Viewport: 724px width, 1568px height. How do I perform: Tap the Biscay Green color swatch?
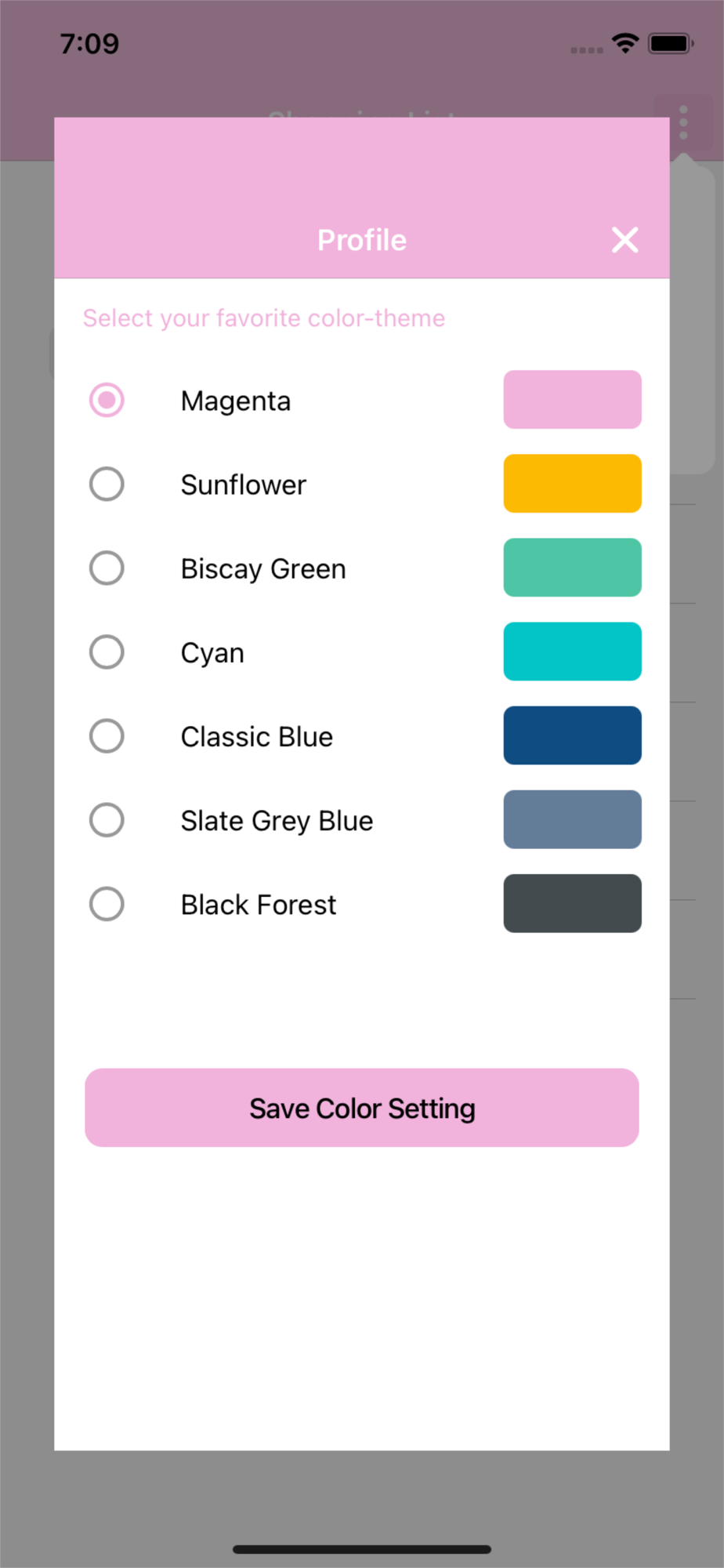pyautogui.click(x=573, y=568)
